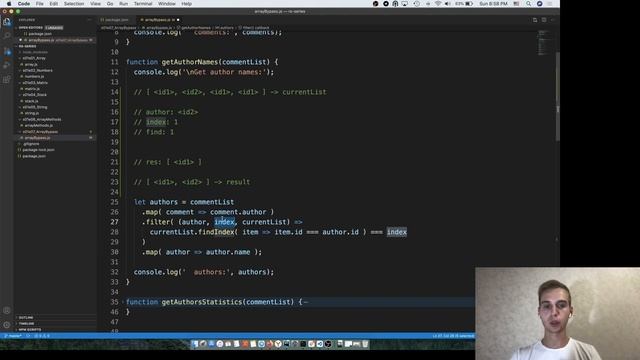Collapse the project root folder section
The image size is (640, 360).
[28, 46]
